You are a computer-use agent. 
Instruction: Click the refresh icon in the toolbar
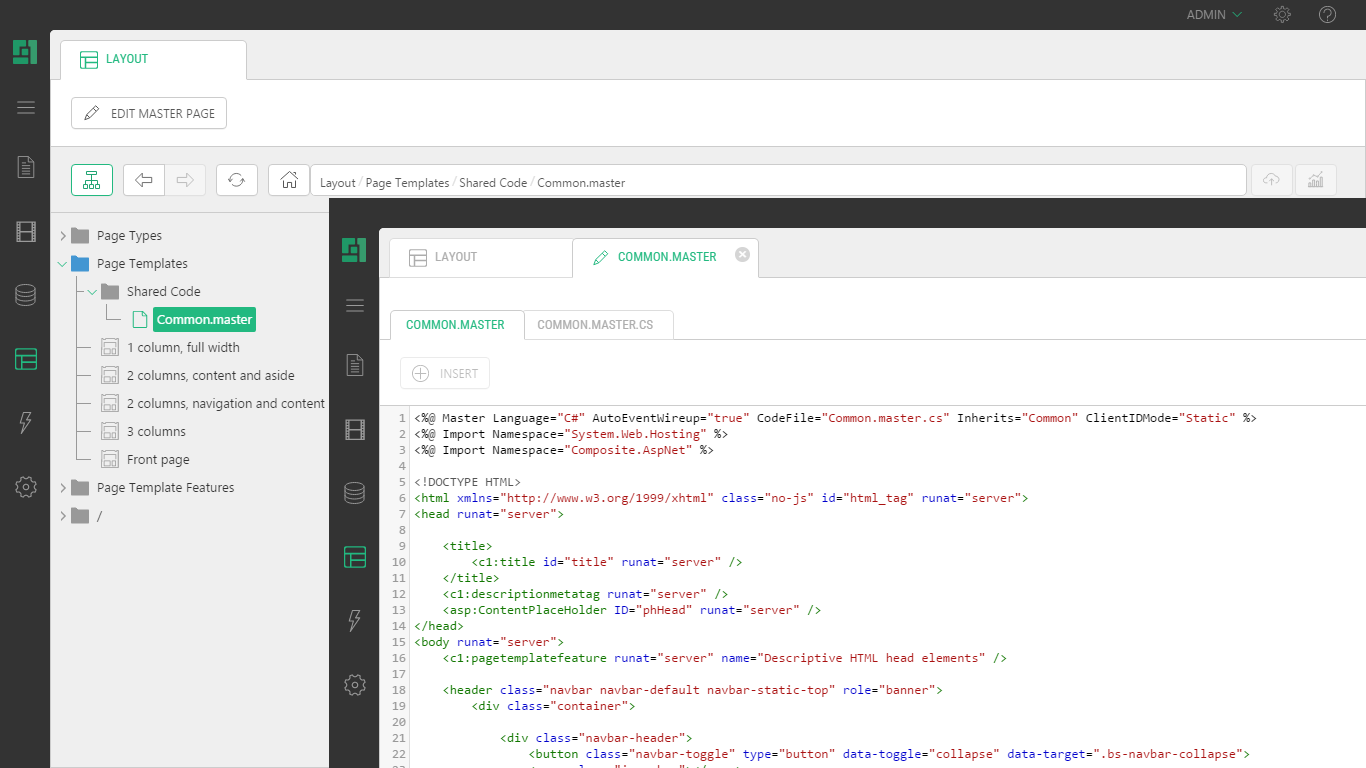coord(236,180)
